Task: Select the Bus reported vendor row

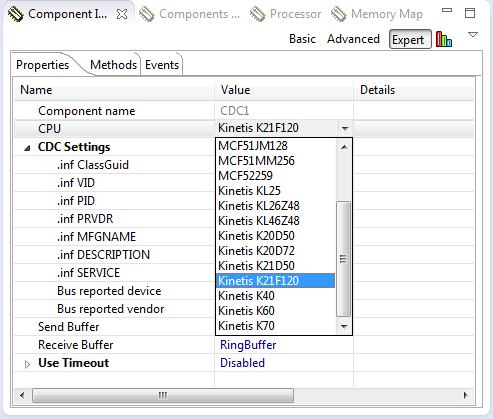Action: pos(114,309)
